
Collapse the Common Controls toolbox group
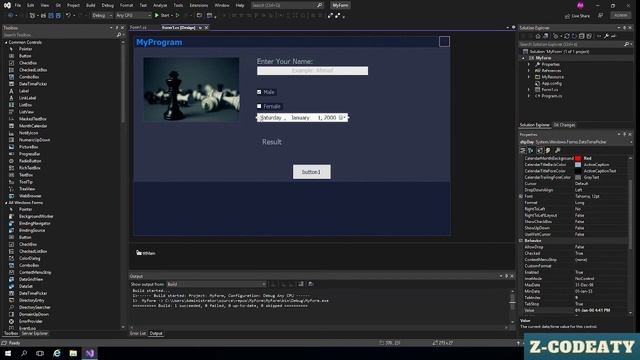point(6,42)
